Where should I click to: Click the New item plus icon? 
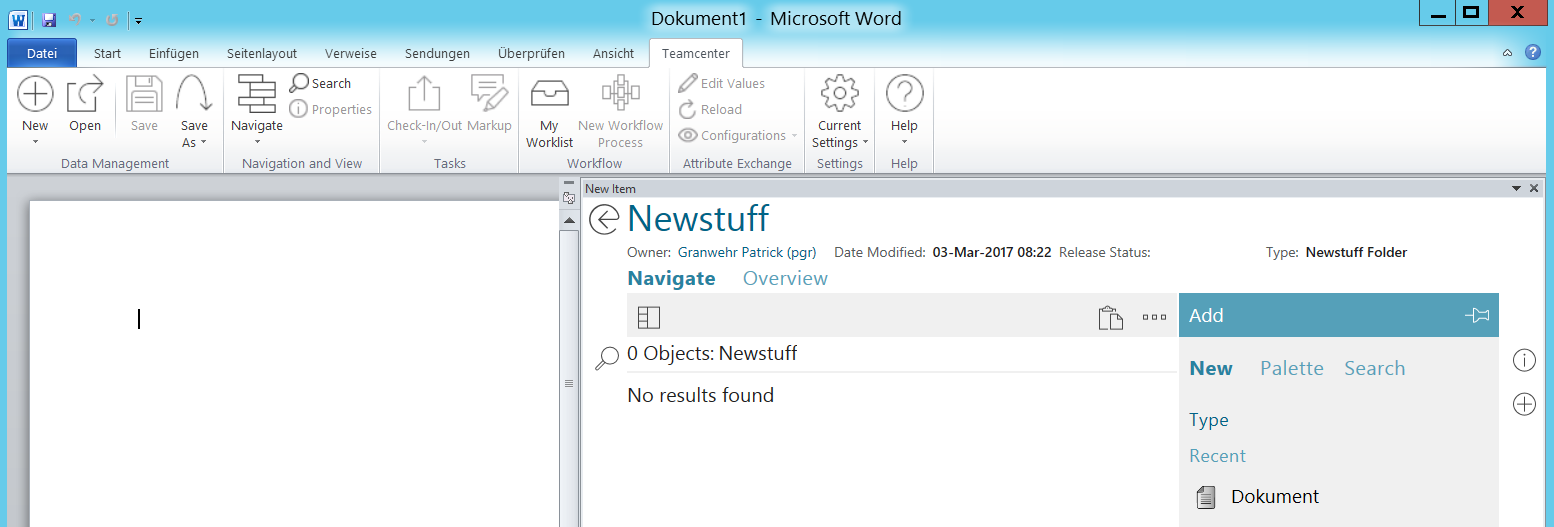click(35, 95)
